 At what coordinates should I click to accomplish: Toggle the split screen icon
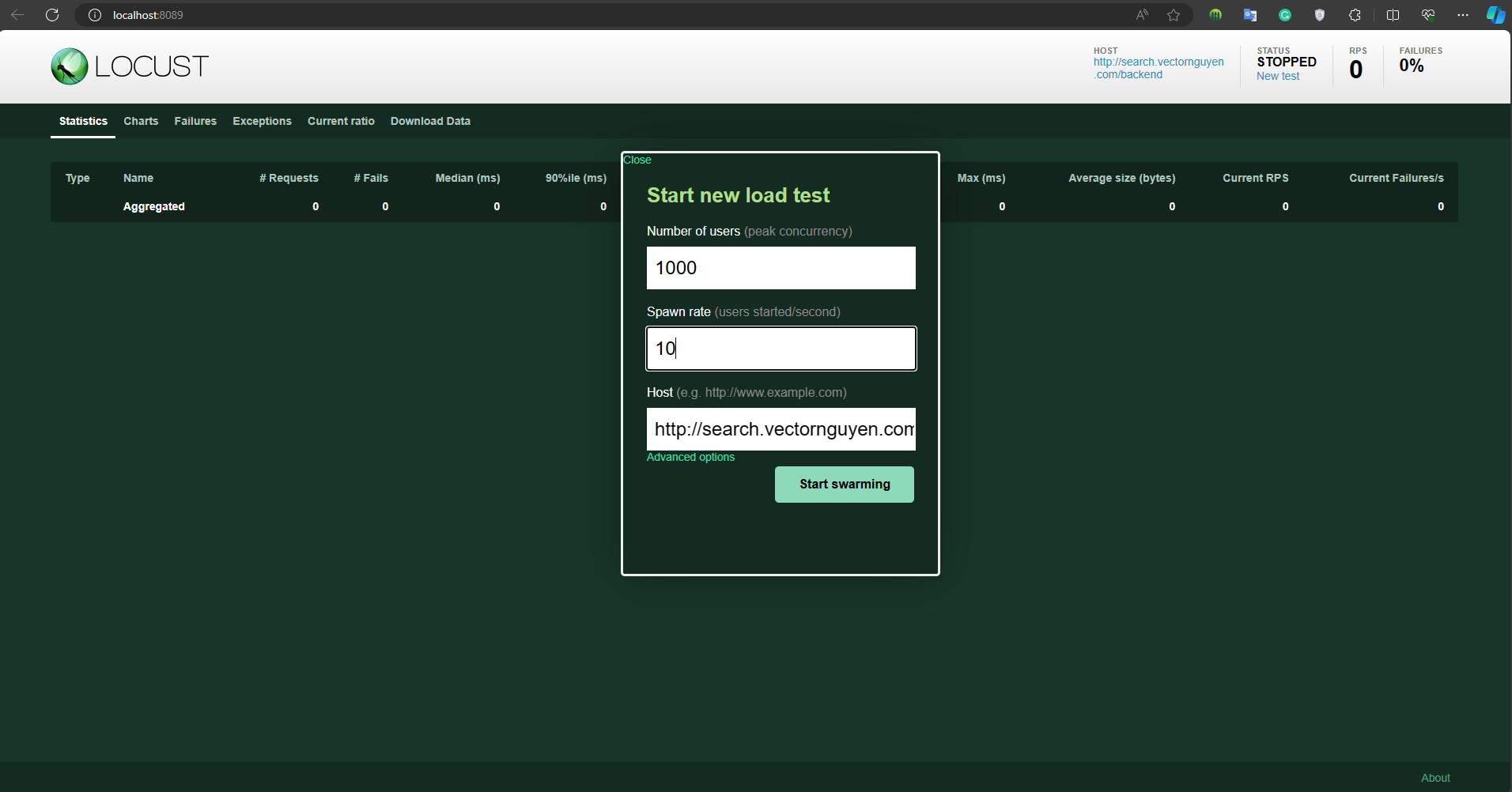click(1393, 15)
